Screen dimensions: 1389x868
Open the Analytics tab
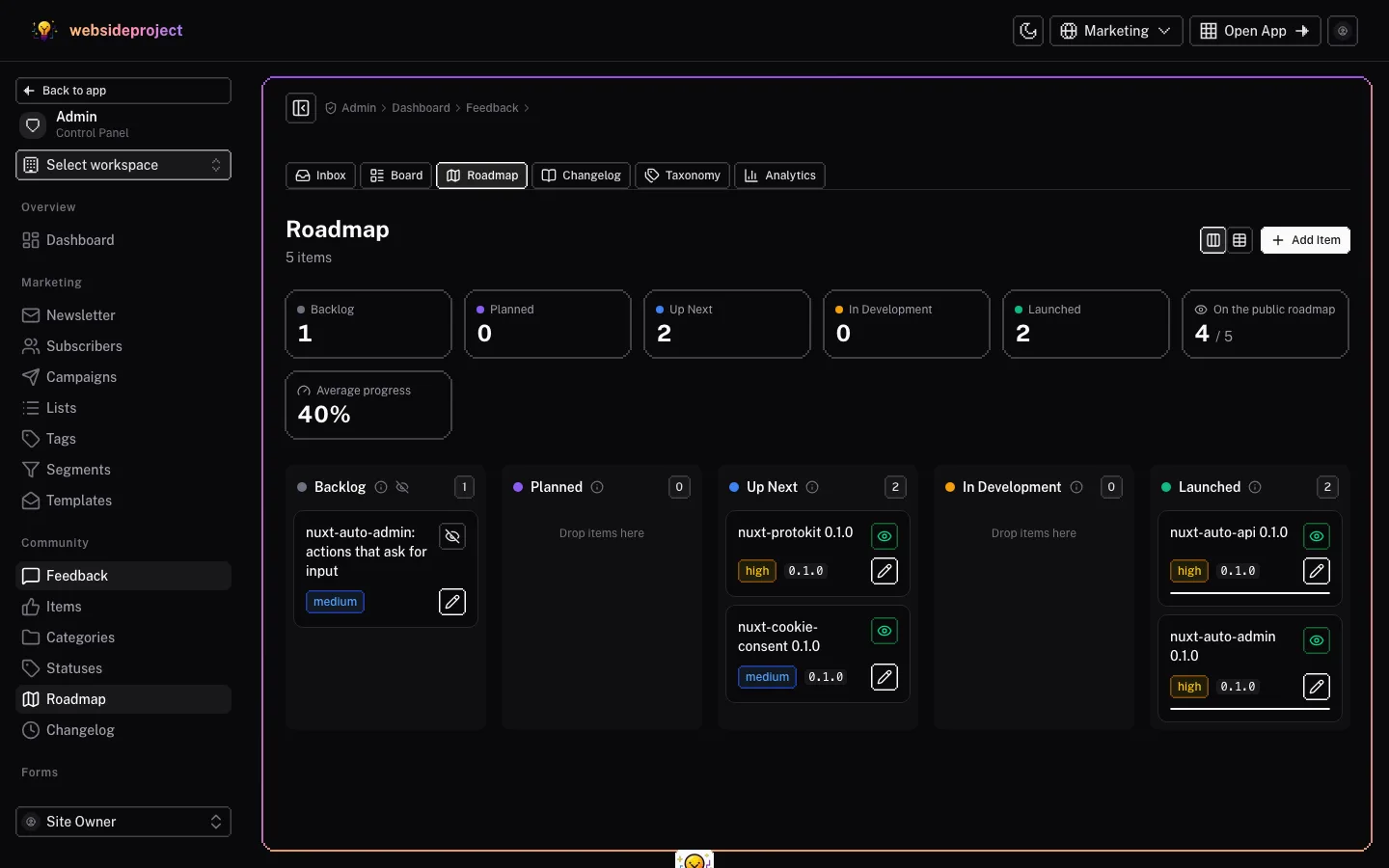click(x=780, y=176)
